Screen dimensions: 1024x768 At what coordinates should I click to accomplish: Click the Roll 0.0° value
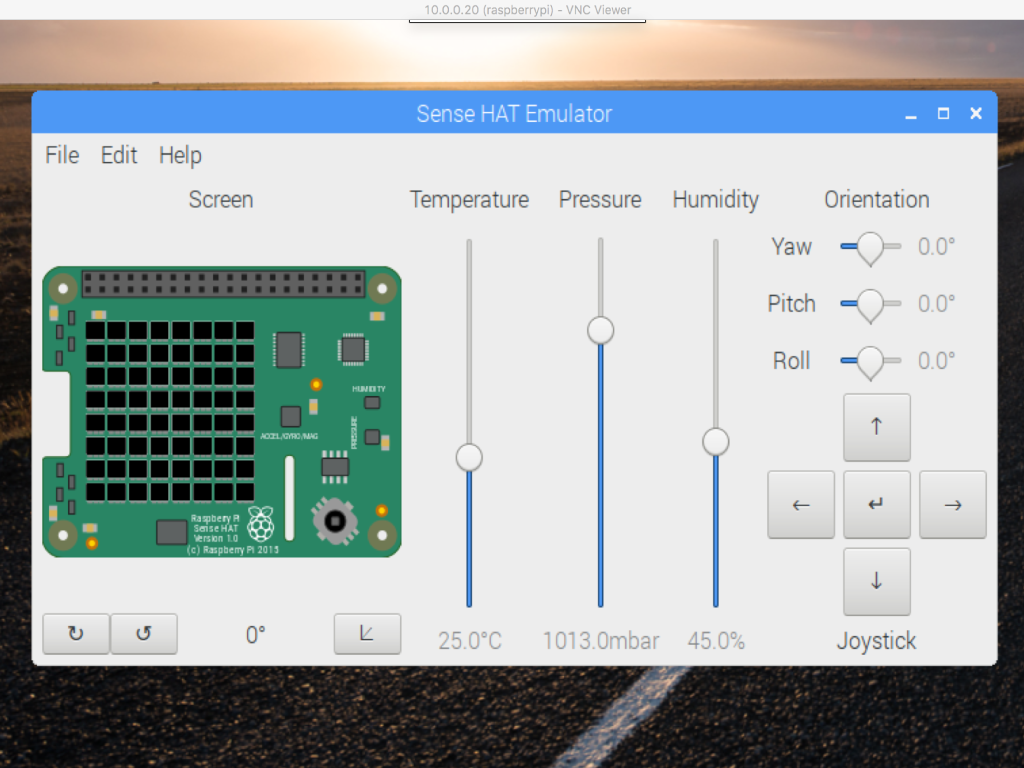[x=936, y=361]
